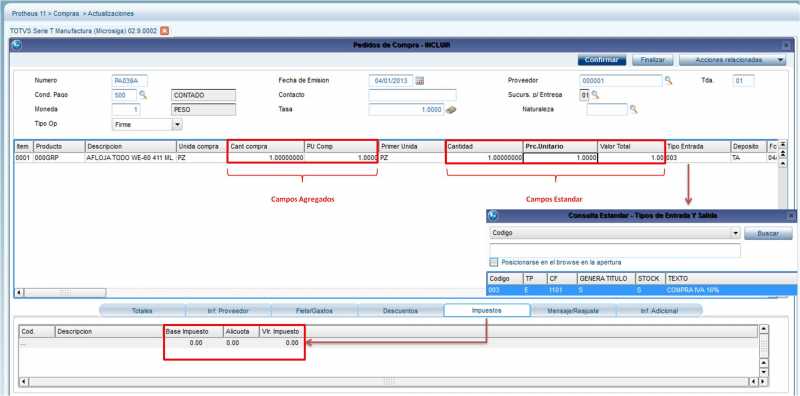This screenshot has width=800, height=396.
Task: Click the AFLOJA TODO WE-60 description cell
Action: [131, 158]
